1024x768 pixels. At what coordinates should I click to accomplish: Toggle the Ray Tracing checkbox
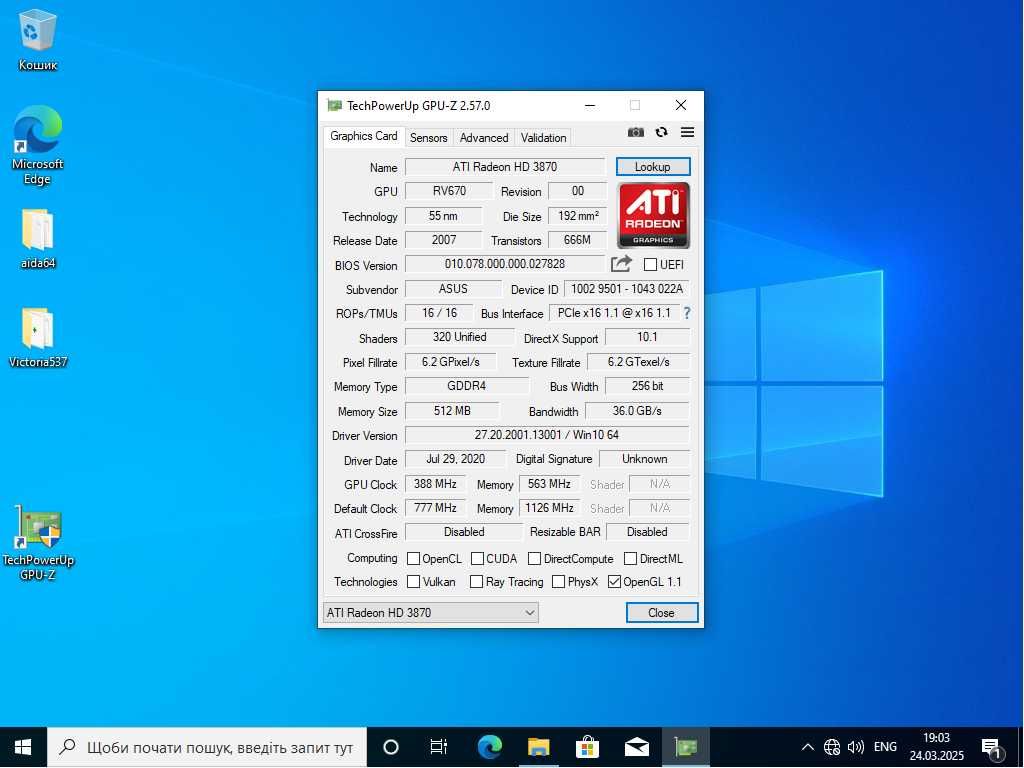477,582
